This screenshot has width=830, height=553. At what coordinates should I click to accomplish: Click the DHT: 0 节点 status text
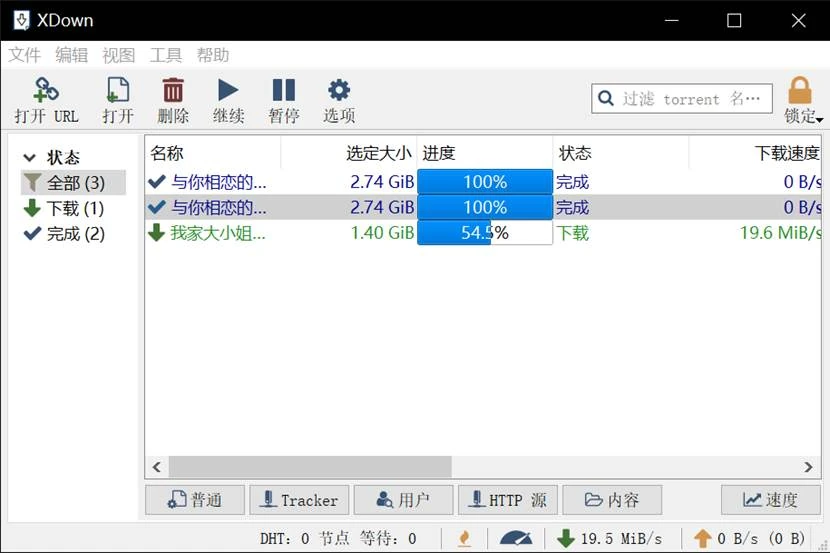click(304, 539)
